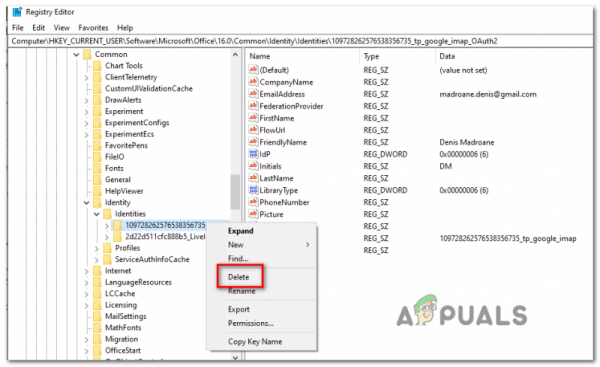Click Copy Key Name entry
Viewport: 600px width, 367px height.
click(255, 341)
